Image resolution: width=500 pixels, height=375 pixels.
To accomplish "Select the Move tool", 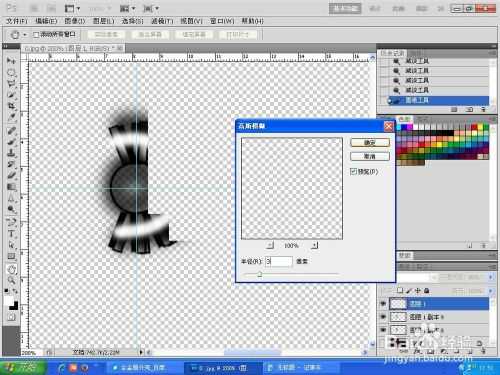I will tap(11, 61).
